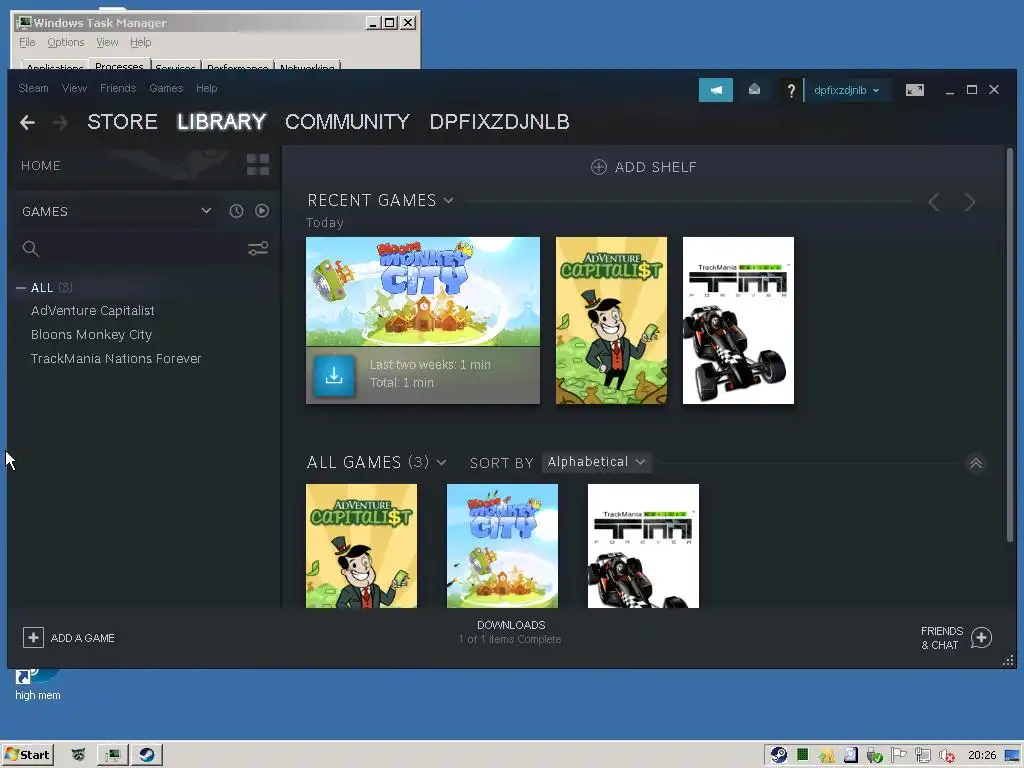
Task: Open the inbox envelope icon
Action: point(754,89)
